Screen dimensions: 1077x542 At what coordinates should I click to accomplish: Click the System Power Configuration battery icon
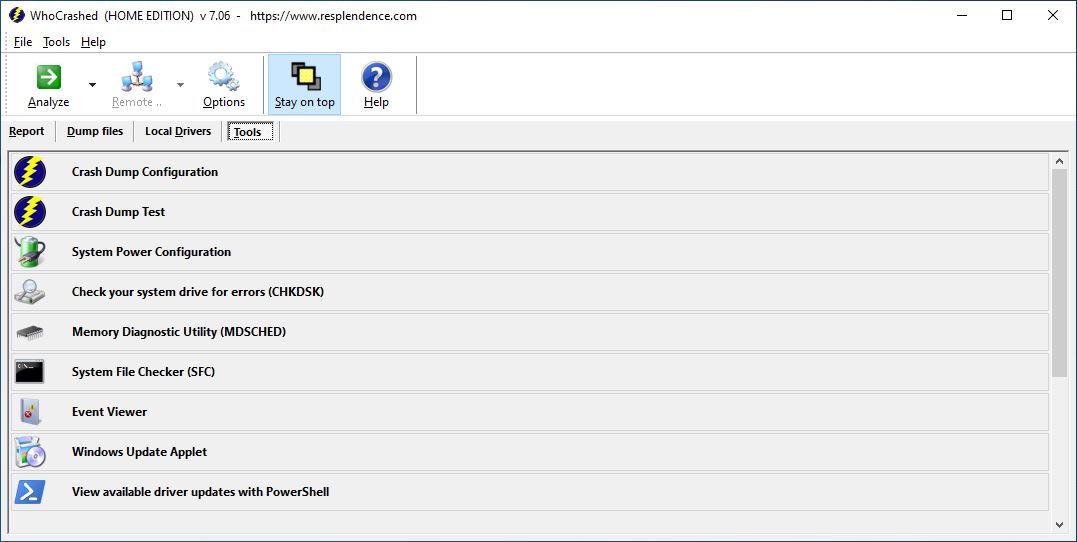tap(30, 251)
